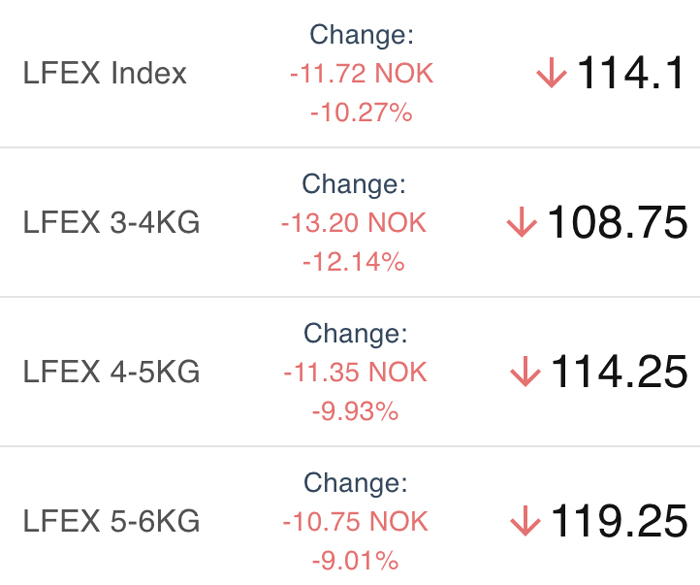Open the LFEX 5-6KG entry
The height and width of the screenshot is (585, 700).
[350, 521]
